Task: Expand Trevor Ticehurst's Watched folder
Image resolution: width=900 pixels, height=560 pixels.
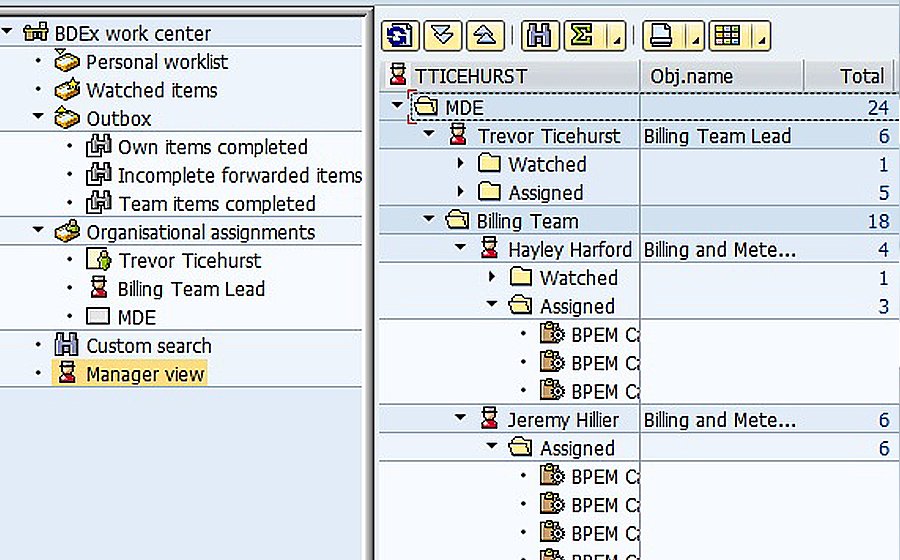Action: [x=460, y=164]
